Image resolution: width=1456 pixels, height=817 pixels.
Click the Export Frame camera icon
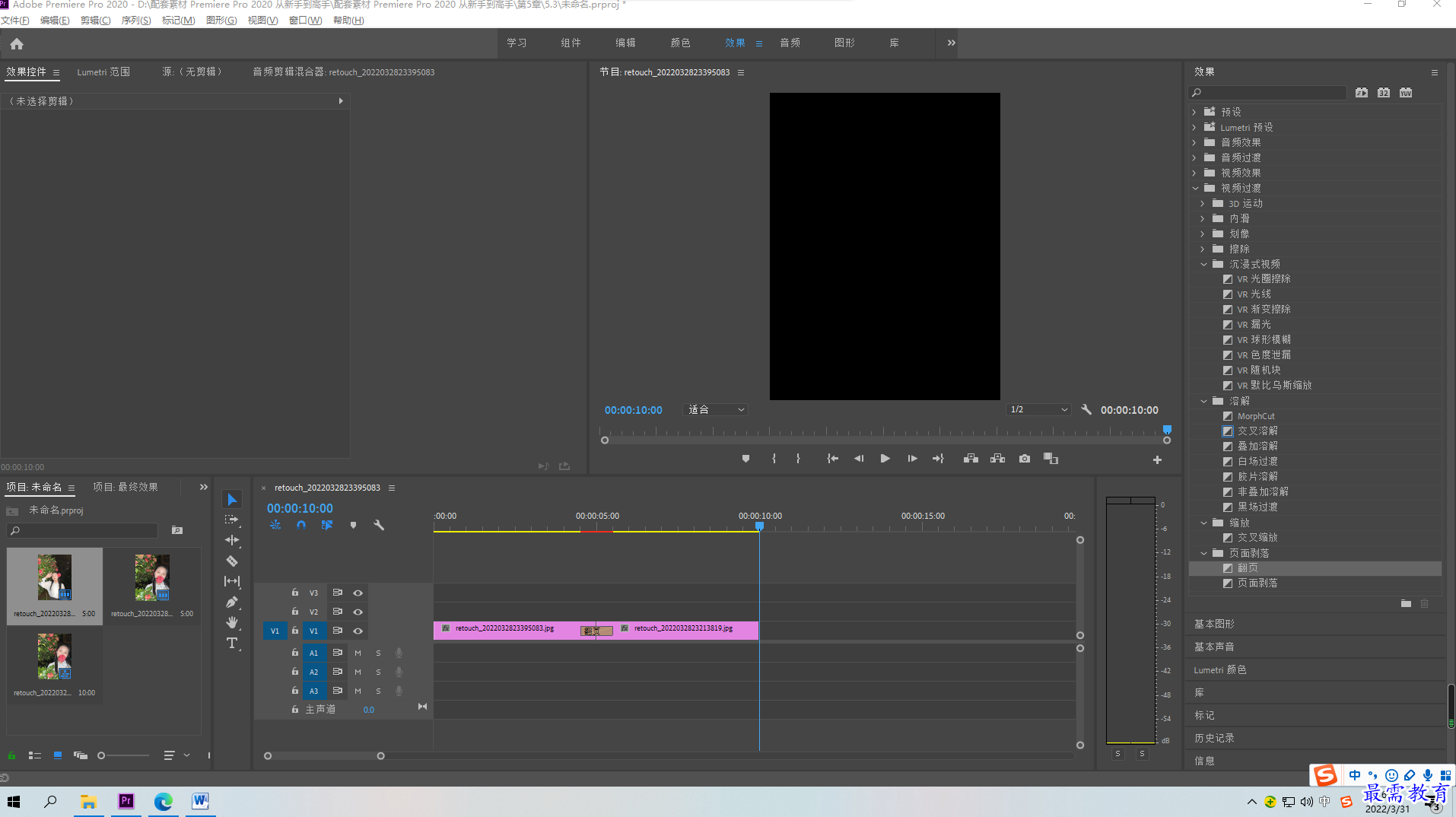[x=1025, y=459]
